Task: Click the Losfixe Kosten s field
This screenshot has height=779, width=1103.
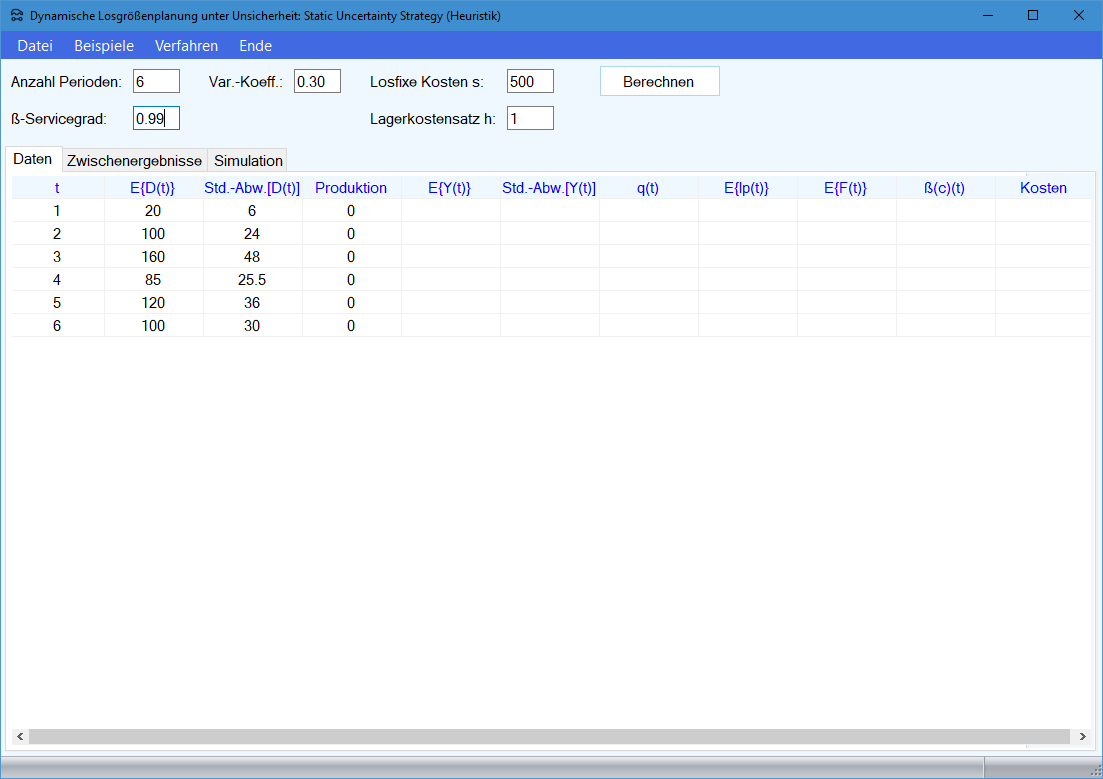Action: click(x=530, y=82)
